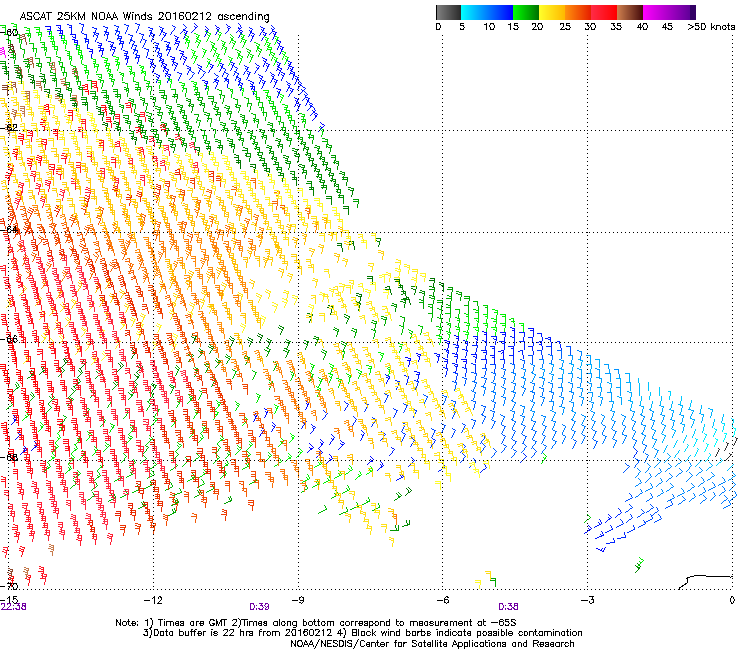
Task: Click the '-70' latitude axis label
Action: 9,586
